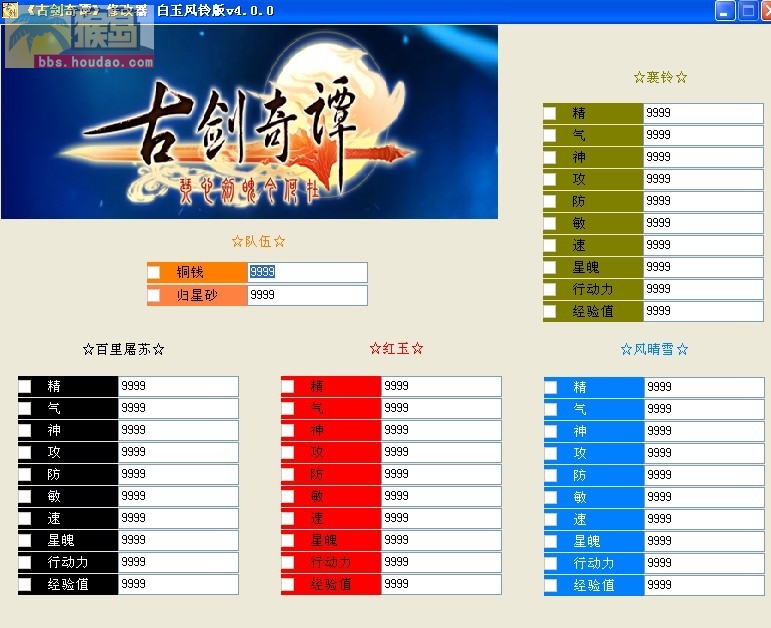
Task: Tick 风晴雪's 气 checkbox
Action: pyautogui.click(x=551, y=409)
